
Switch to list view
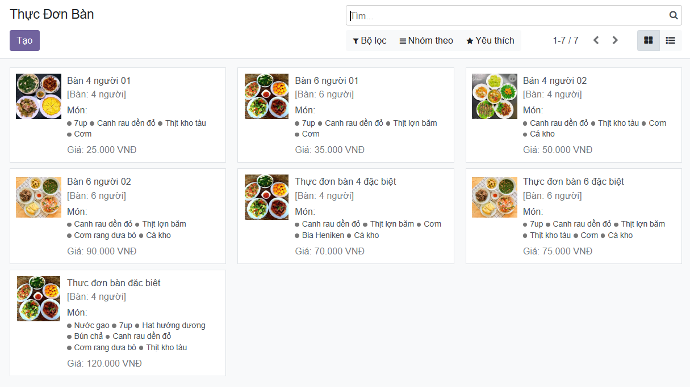(x=670, y=41)
